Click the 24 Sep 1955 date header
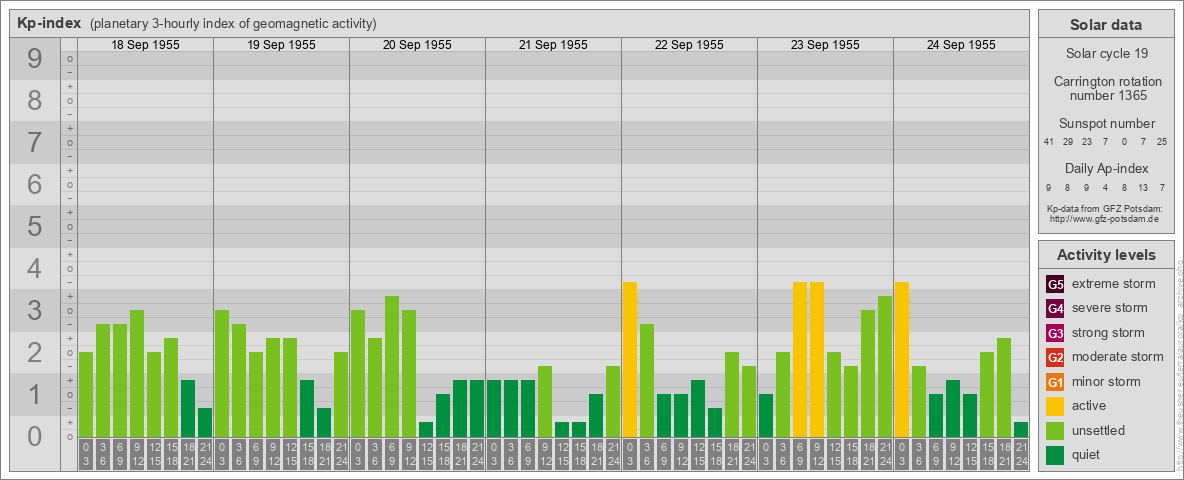This screenshot has width=1184, height=480. coord(961,45)
